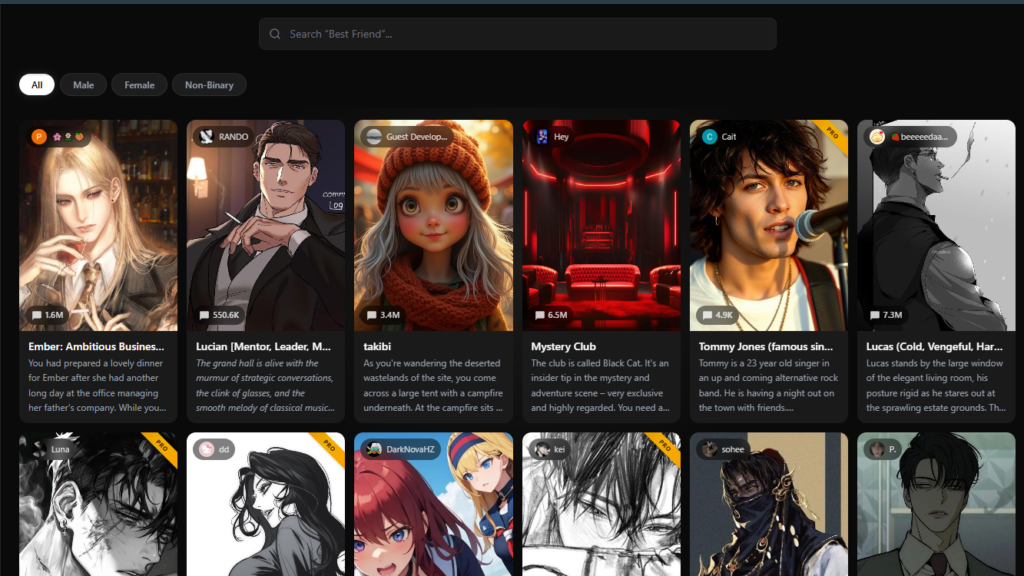Open creator Hey's profile badge

coord(553,136)
